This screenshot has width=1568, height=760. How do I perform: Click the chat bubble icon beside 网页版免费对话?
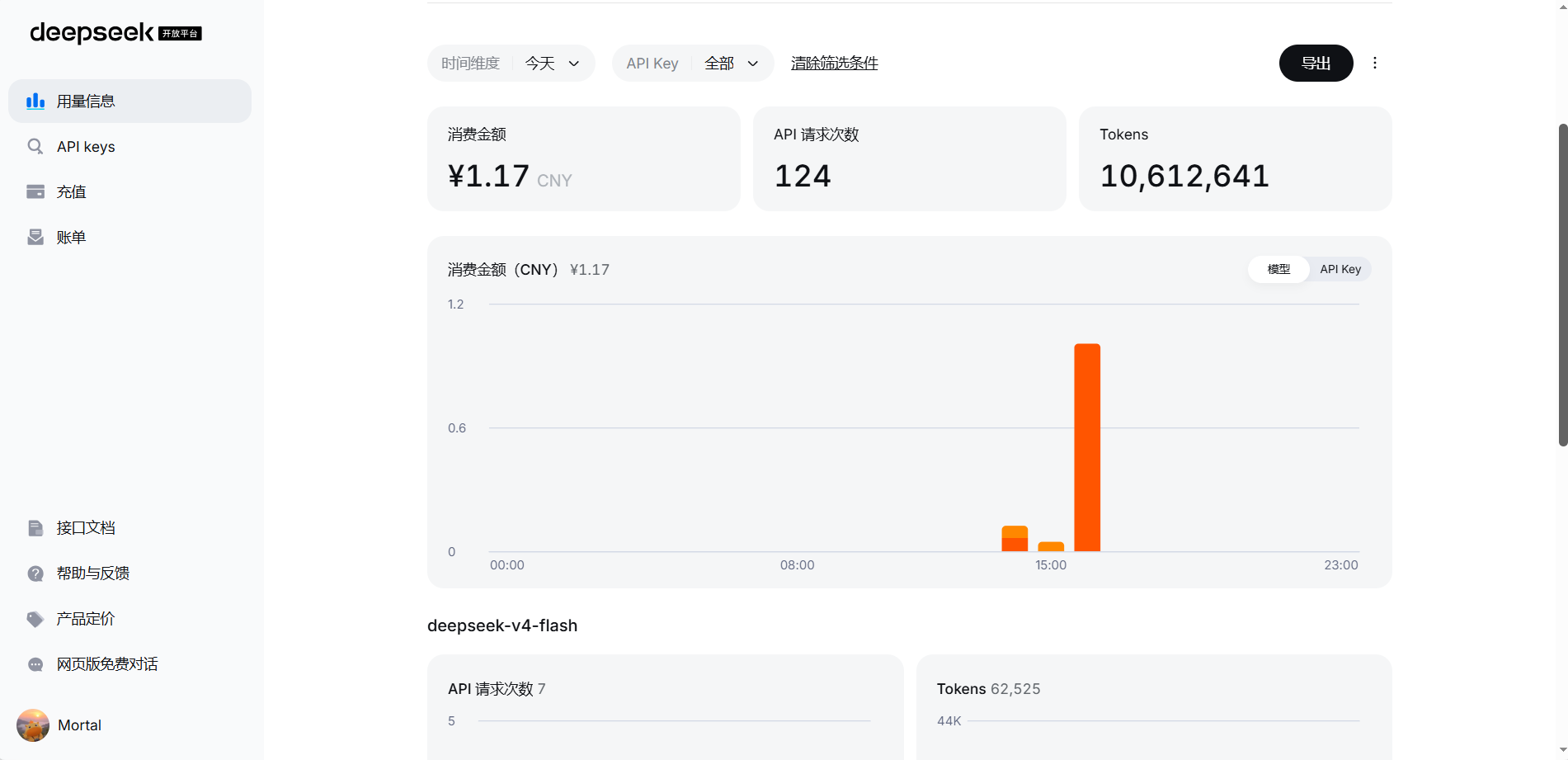pos(35,664)
